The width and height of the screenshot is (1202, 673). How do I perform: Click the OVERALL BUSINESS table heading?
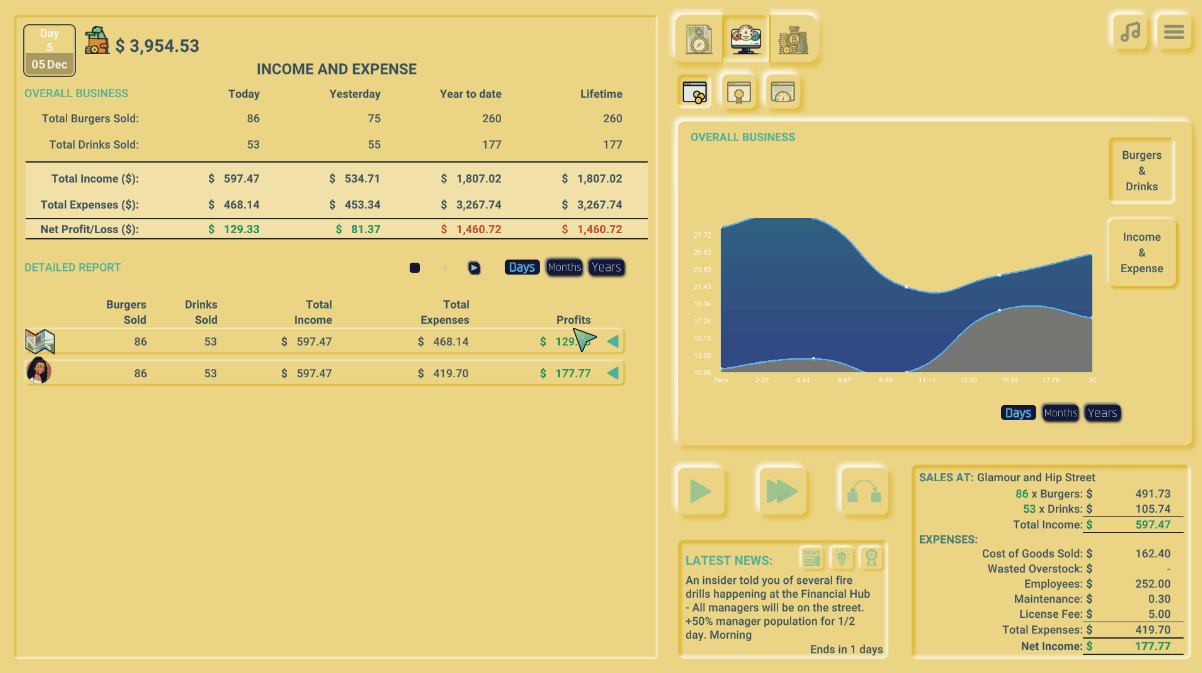[x=76, y=93]
